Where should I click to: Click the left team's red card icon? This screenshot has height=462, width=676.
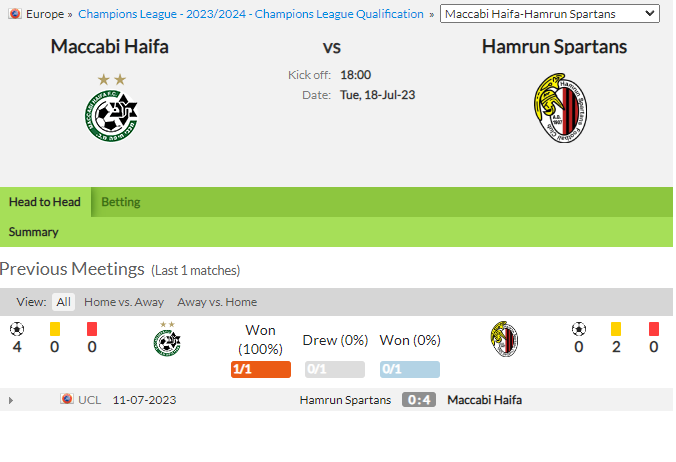92,329
